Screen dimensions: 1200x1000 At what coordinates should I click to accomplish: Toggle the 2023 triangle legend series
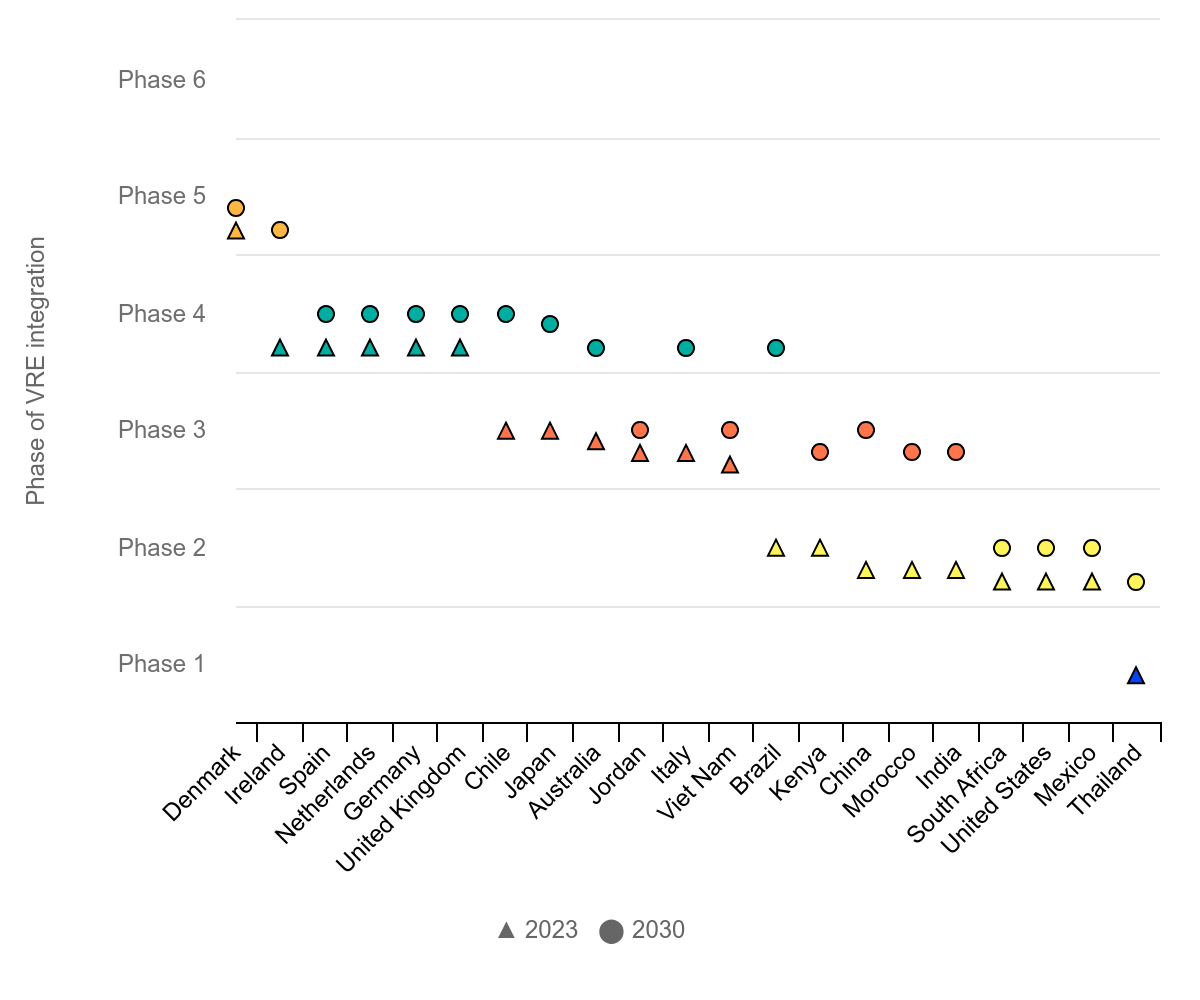pyautogui.click(x=538, y=930)
